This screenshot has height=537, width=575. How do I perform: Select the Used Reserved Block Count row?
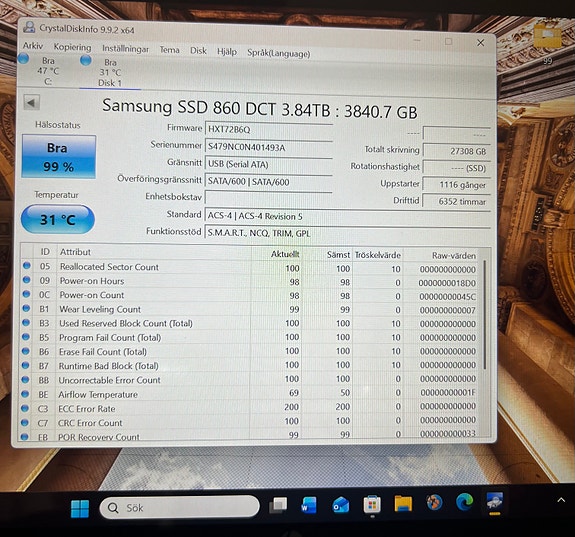coord(249,324)
